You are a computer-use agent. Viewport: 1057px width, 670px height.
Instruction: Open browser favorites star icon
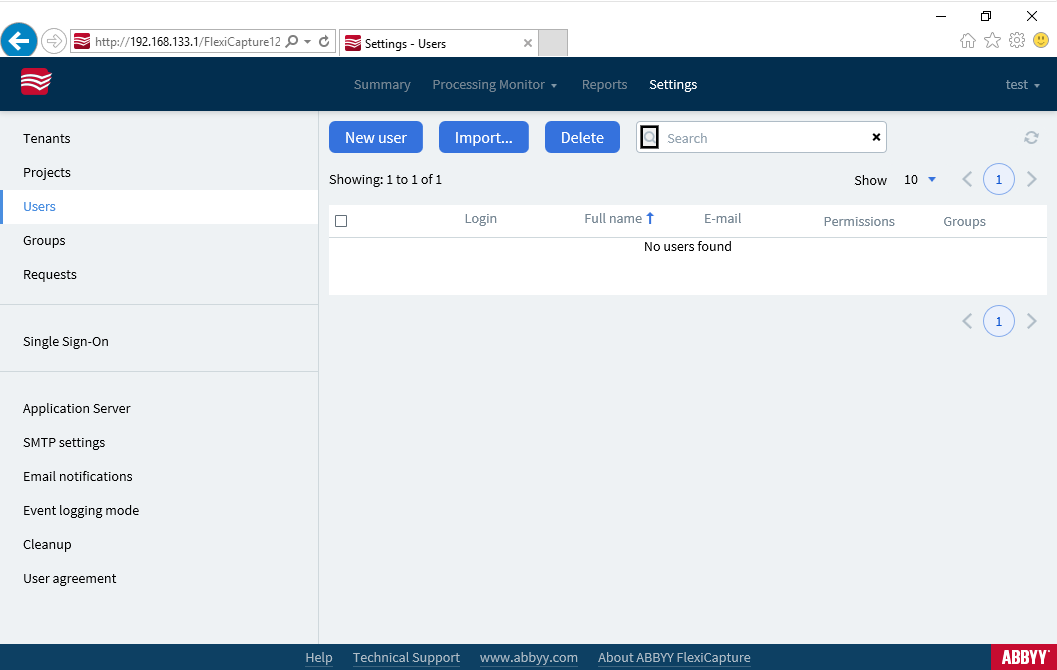pos(992,41)
